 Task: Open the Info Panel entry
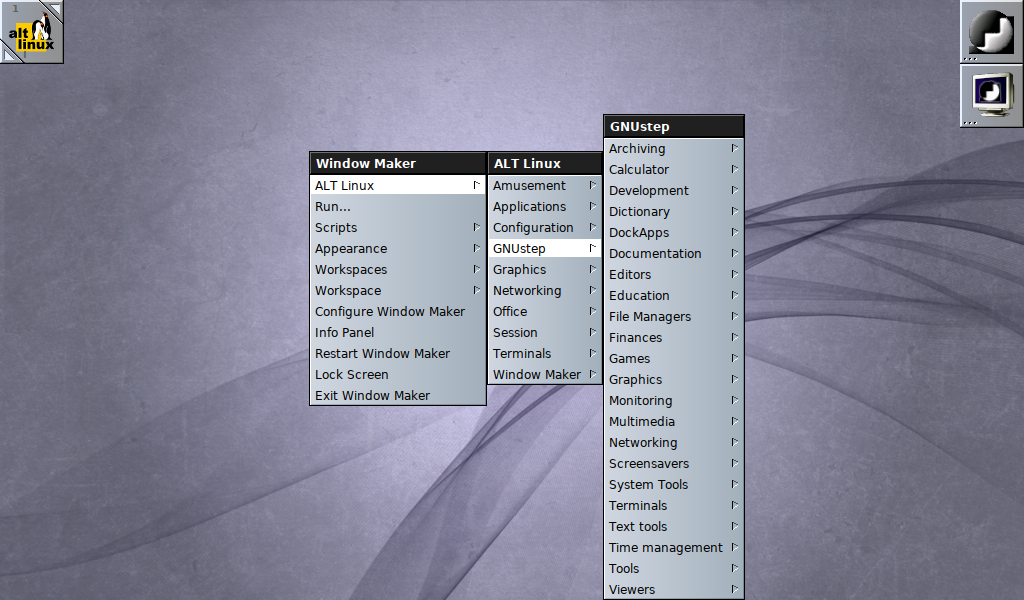pos(398,332)
